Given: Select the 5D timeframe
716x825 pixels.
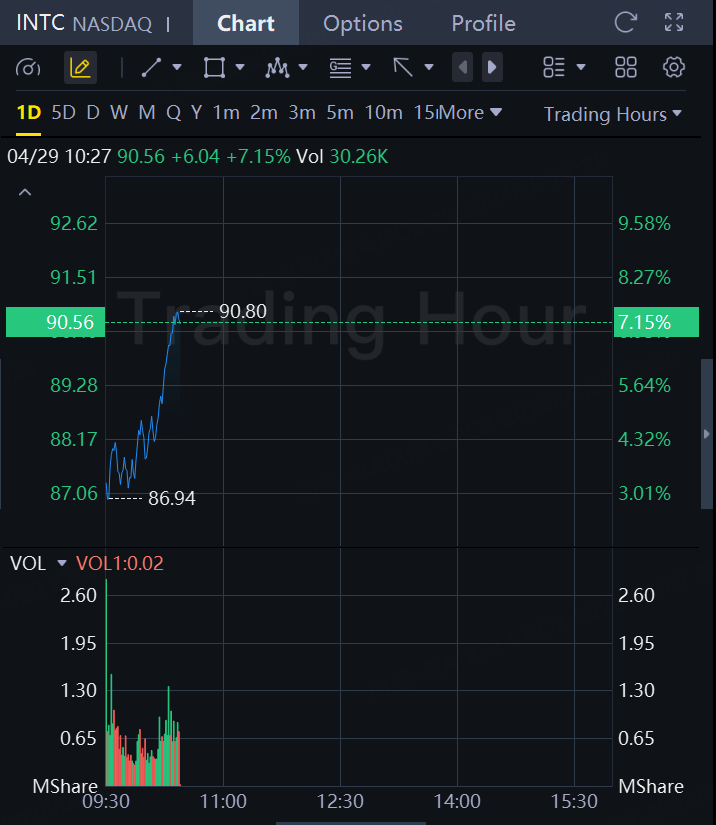Looking at the screenshot, I should [64, 113].
